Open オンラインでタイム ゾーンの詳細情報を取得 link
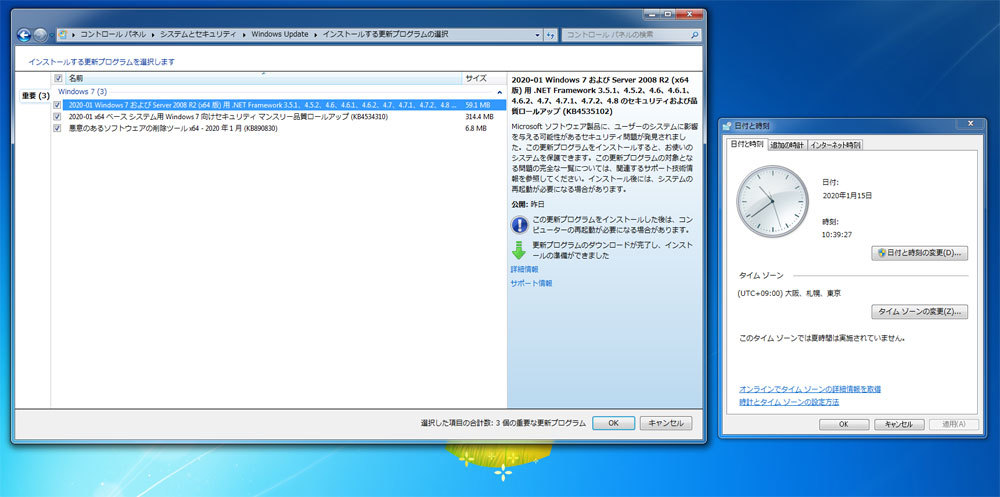 (x=809, y=389)
